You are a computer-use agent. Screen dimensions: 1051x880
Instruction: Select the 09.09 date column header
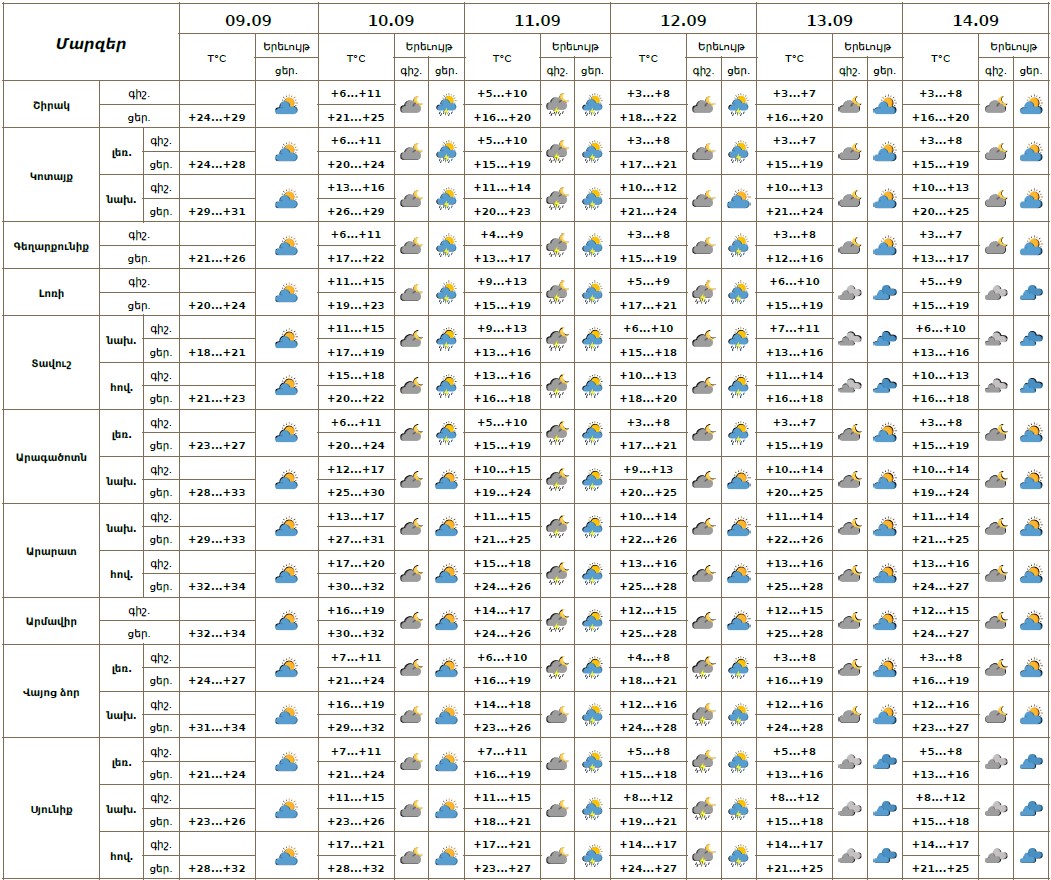pyautogui.click(x=249, y=20)
